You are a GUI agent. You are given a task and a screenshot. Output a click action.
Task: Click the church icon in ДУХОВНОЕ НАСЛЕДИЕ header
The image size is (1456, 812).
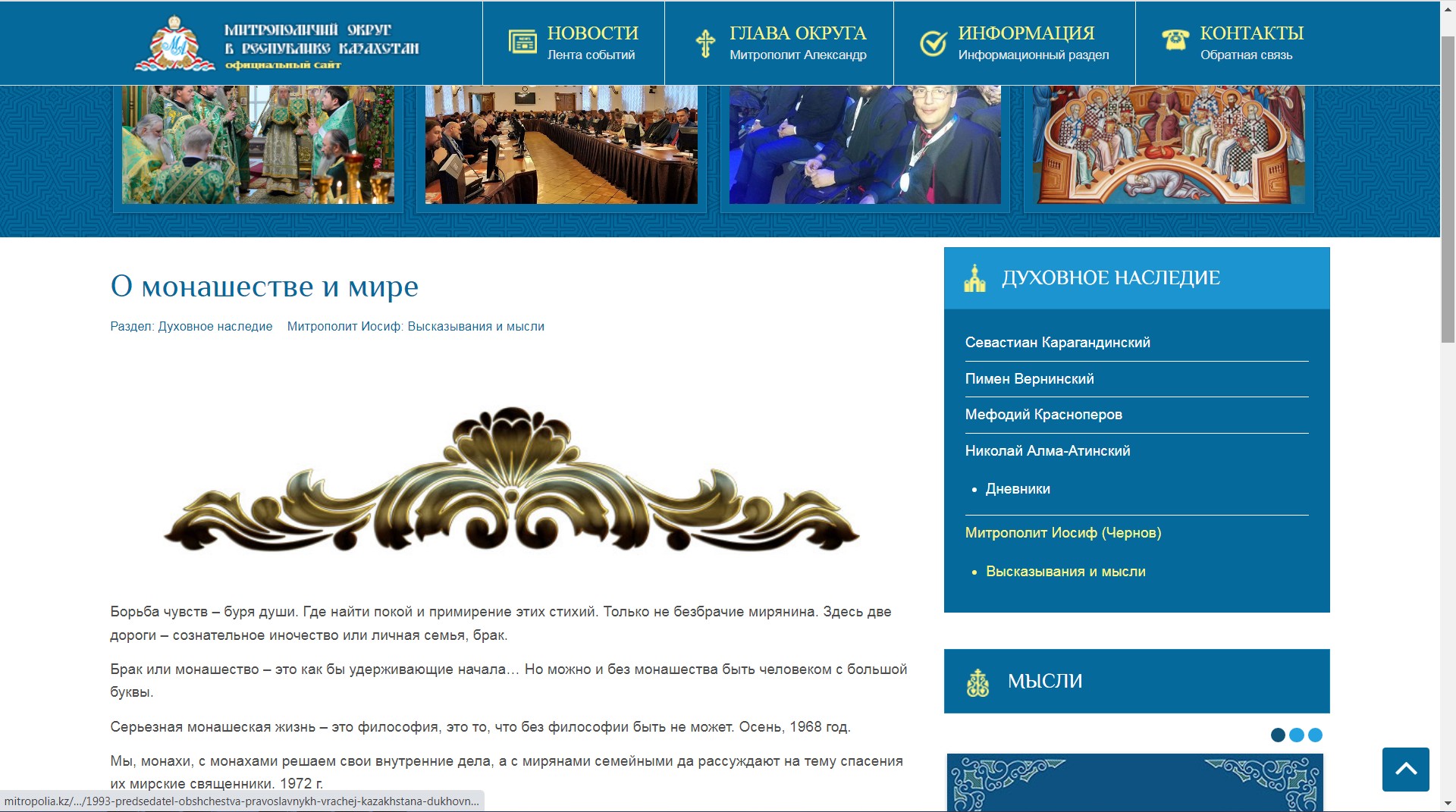pos(974,278)
